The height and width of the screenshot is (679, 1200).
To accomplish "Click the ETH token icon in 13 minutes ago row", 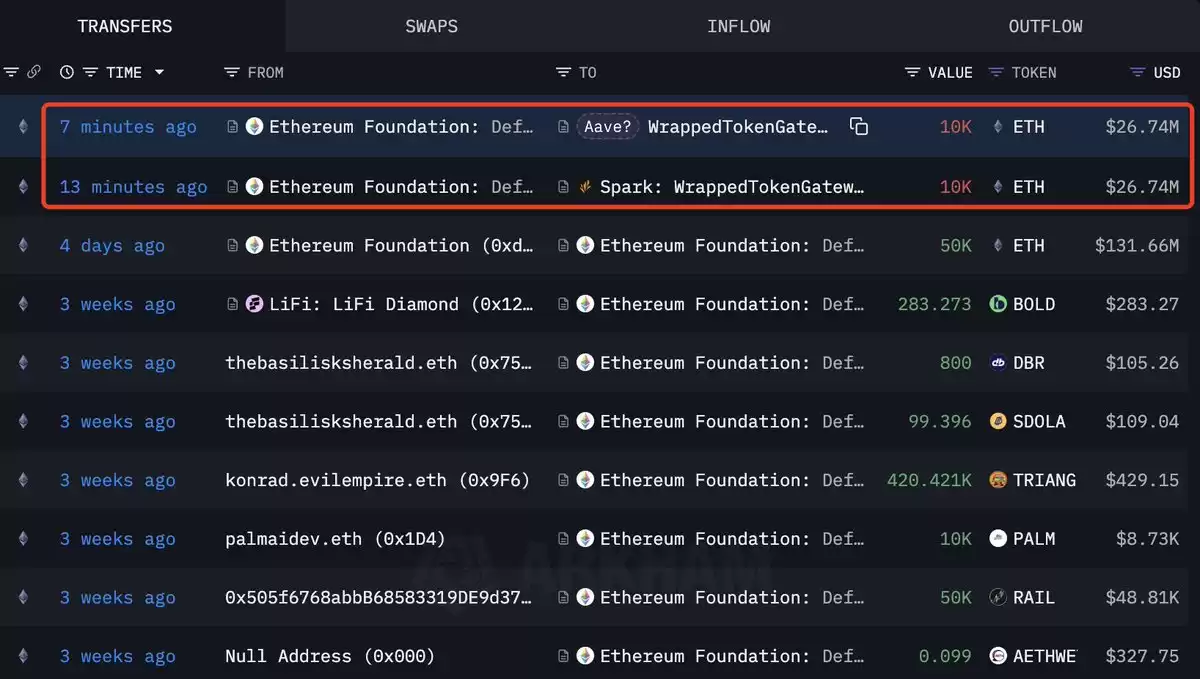I will tap(997, 187).
